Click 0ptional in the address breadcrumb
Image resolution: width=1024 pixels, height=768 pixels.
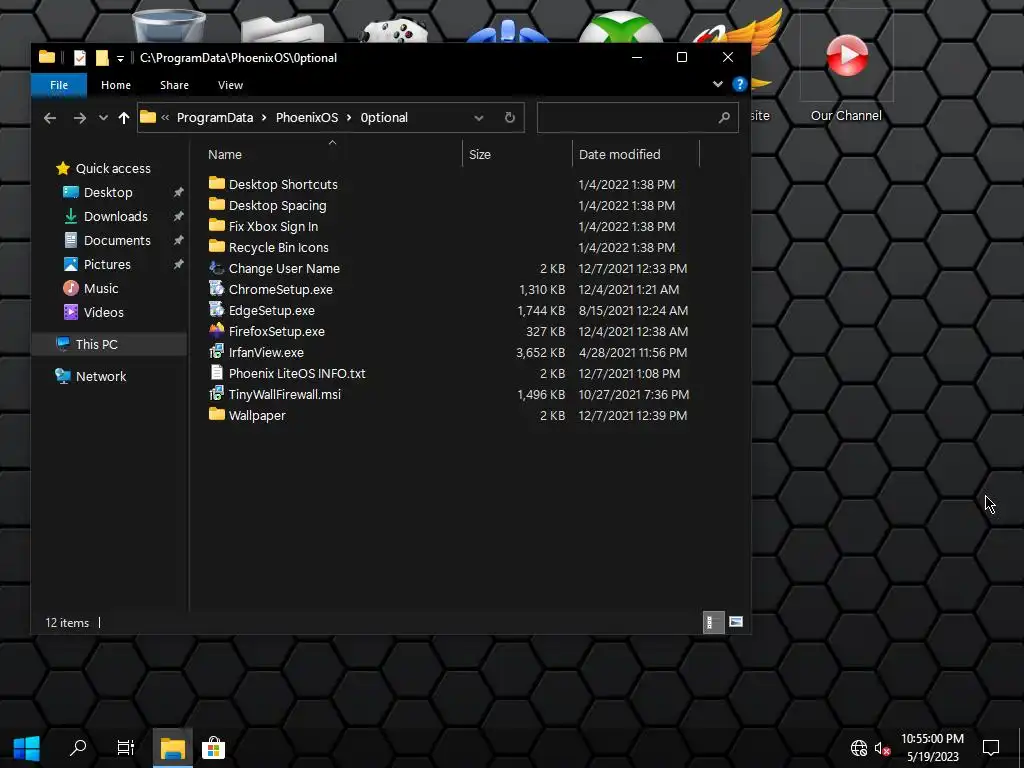point(384,118)
